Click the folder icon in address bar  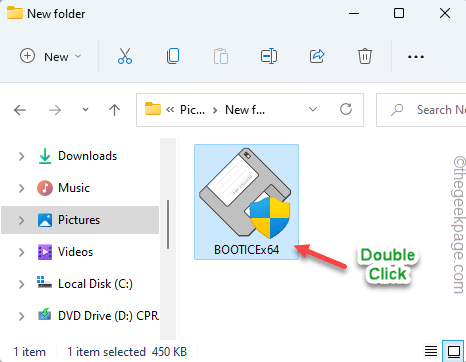pos(153,109)
